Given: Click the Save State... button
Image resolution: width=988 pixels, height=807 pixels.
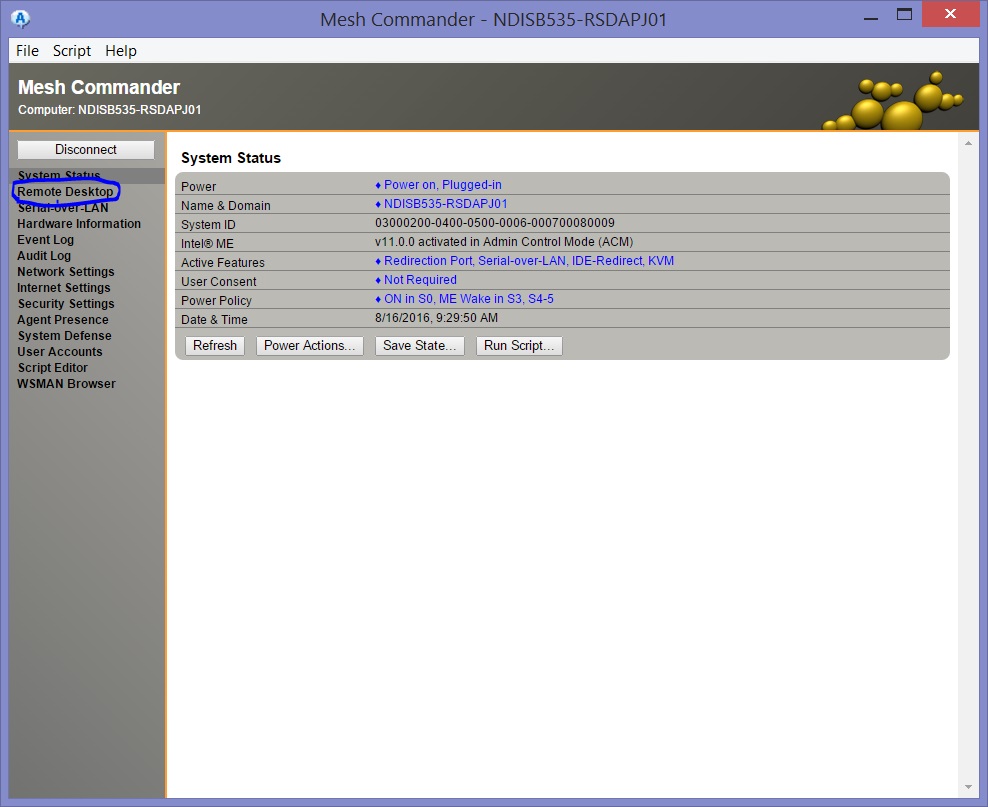Looking at the screenshot, I should (420, 346).
